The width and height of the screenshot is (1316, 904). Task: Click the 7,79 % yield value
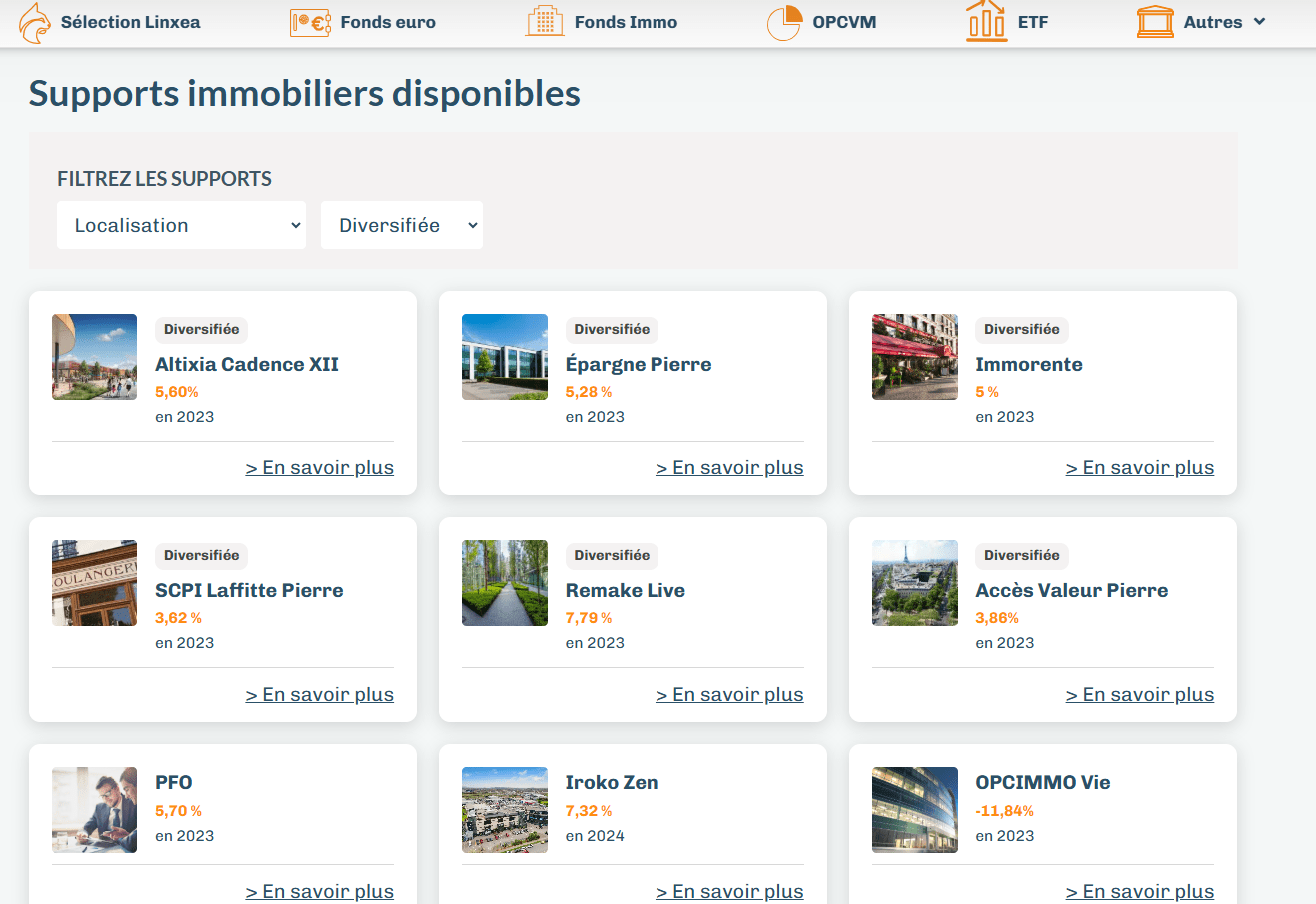[589, 618]
